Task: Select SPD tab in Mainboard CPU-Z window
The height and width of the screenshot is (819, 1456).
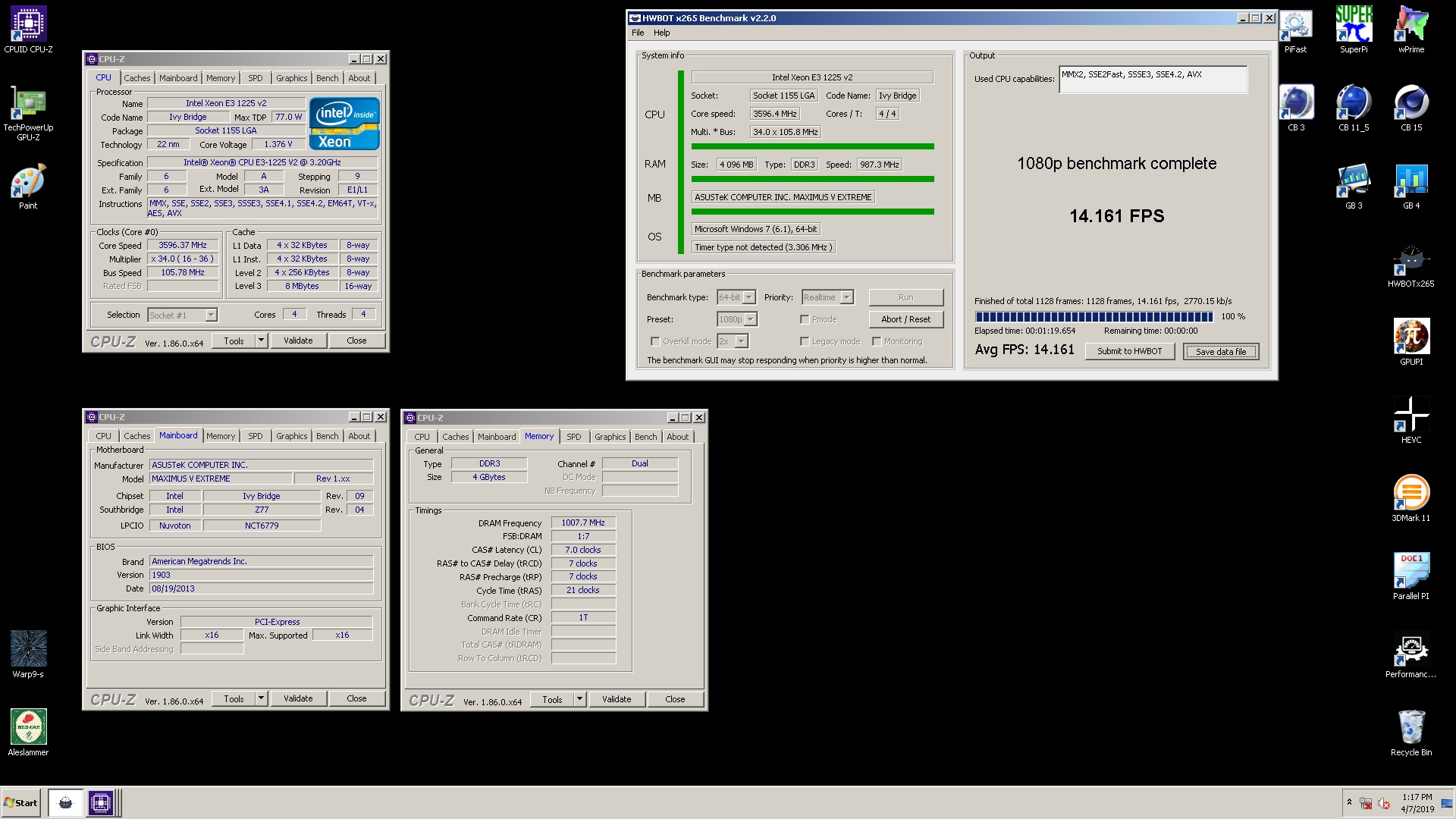Action: point(256,436)
